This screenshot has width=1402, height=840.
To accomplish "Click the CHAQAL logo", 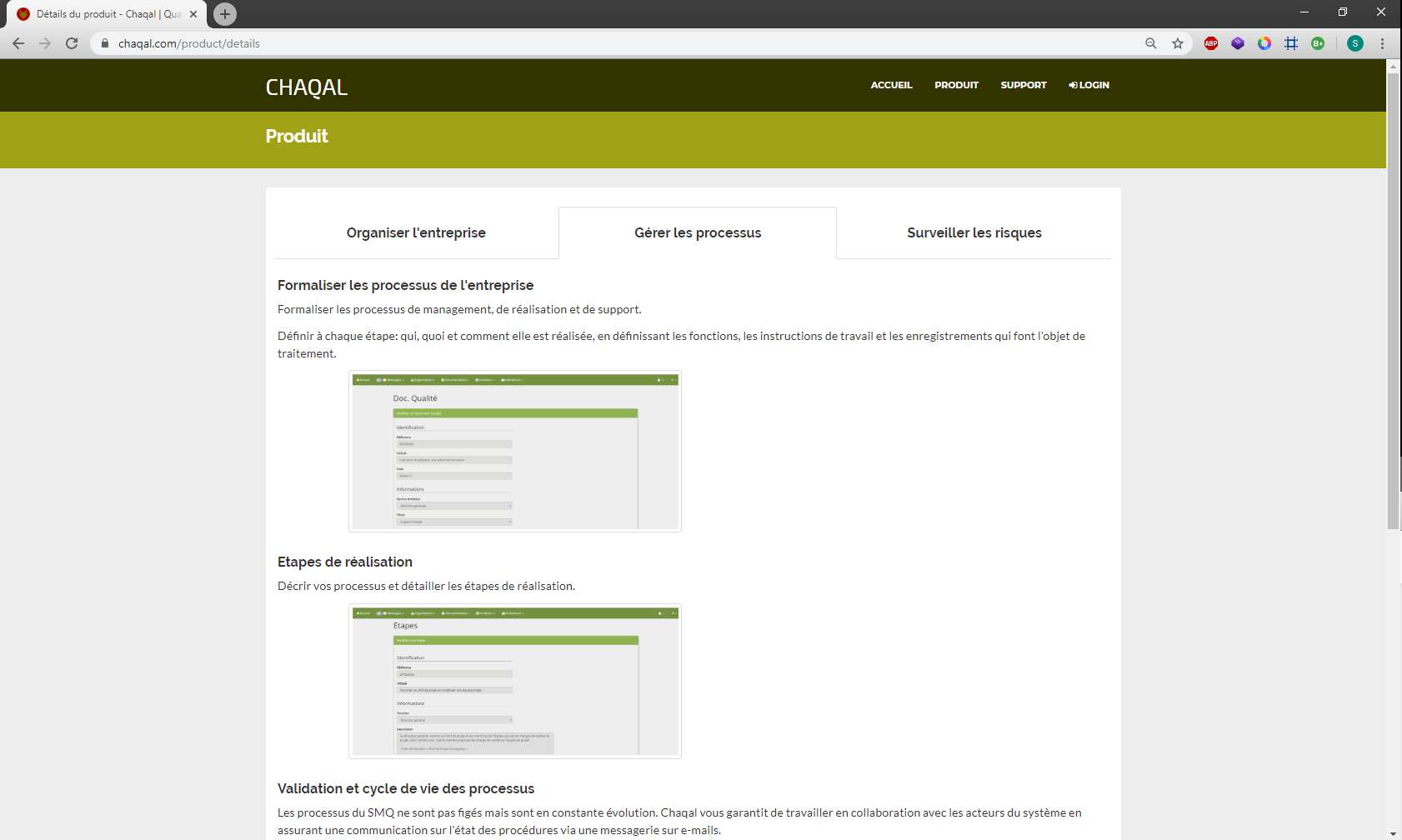I will pyautogui.click(x=307, y=87).
